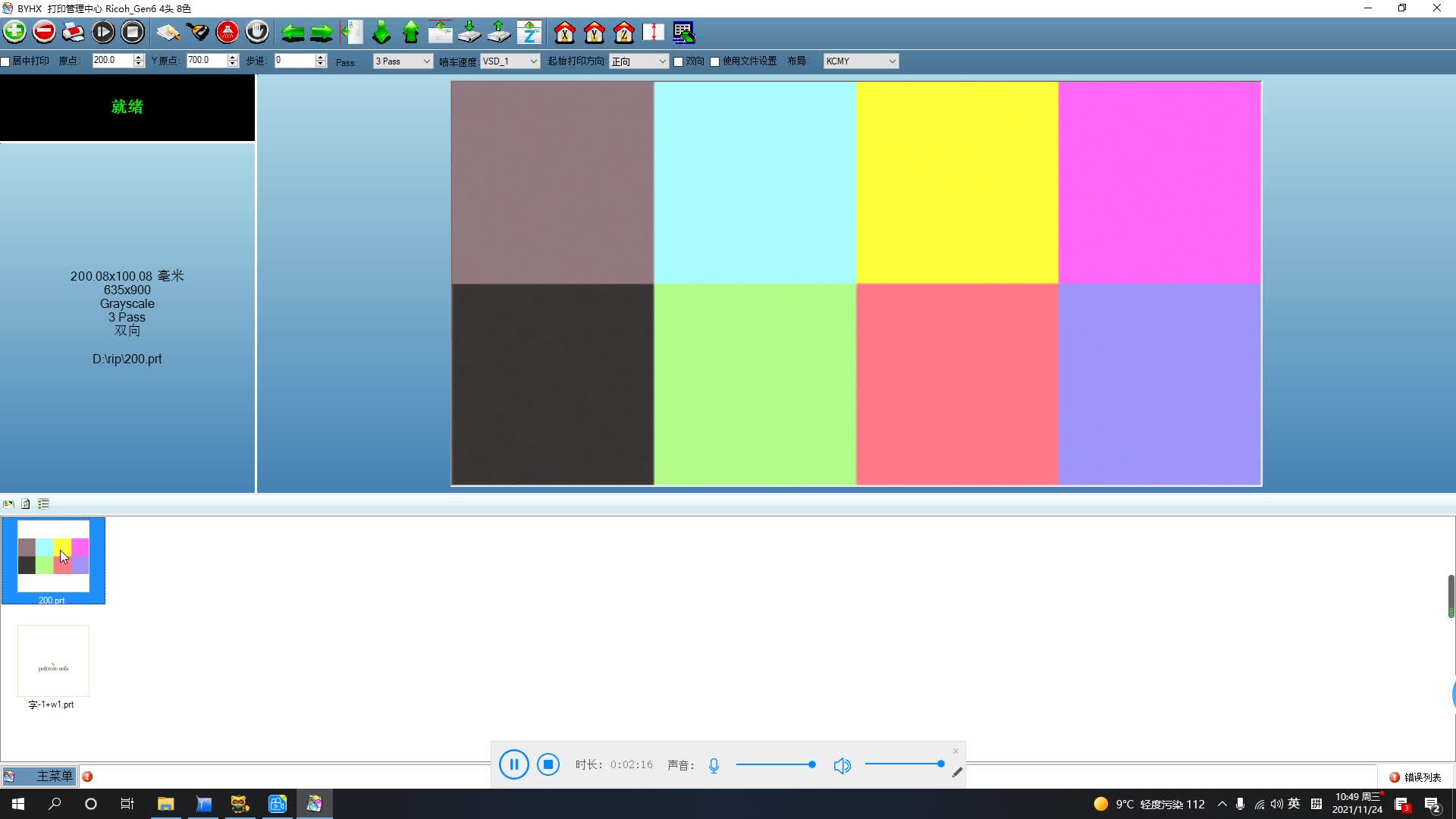Click the print start/play icon

(104, 32)
